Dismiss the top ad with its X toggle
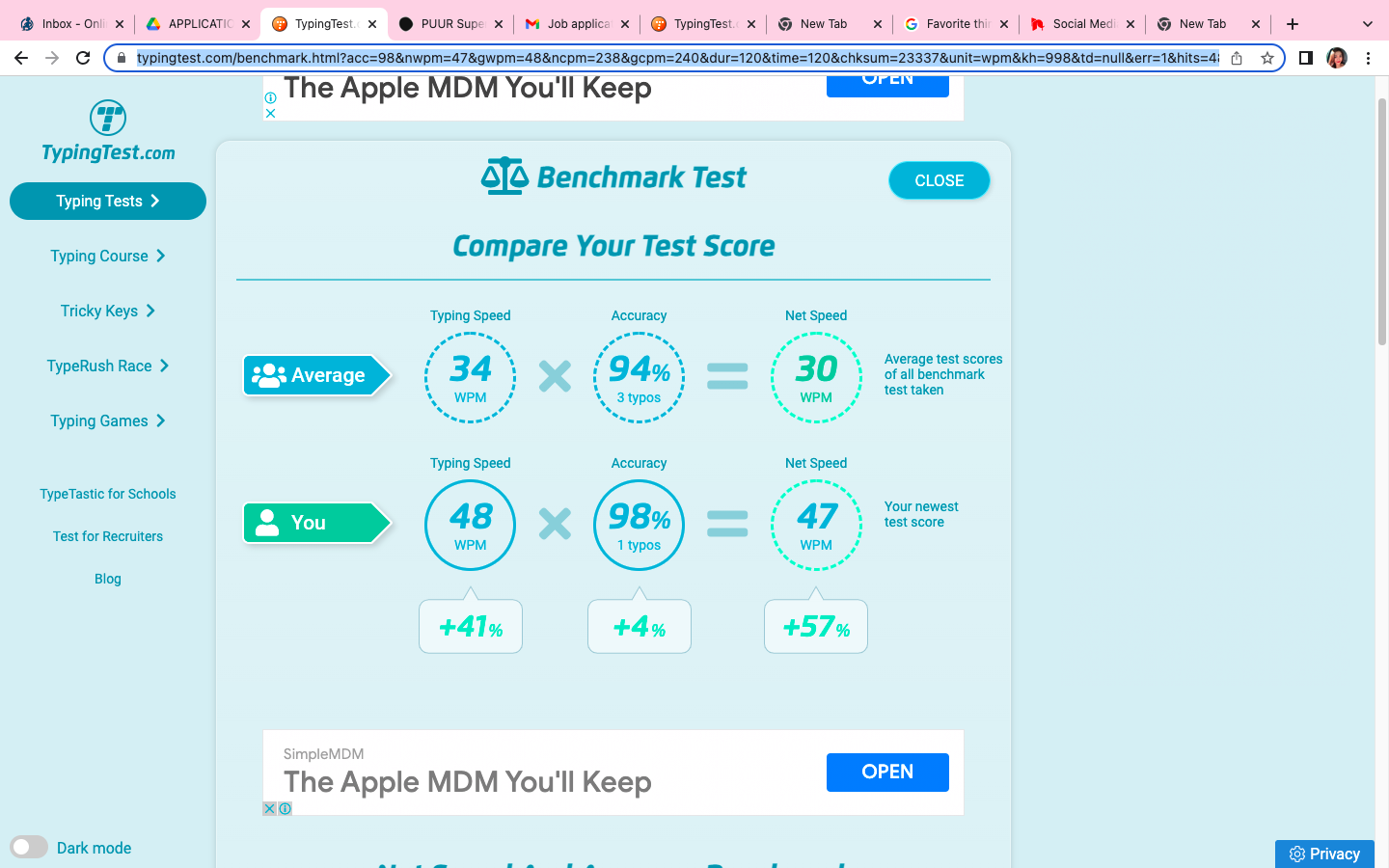 (x=270, y=113)
